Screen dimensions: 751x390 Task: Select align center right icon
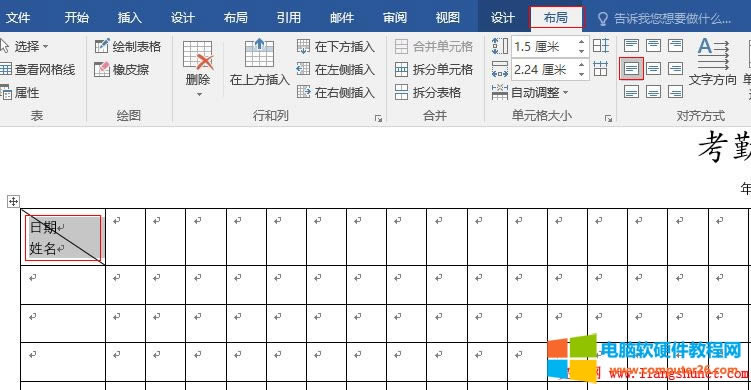click(x=675, y=69)
